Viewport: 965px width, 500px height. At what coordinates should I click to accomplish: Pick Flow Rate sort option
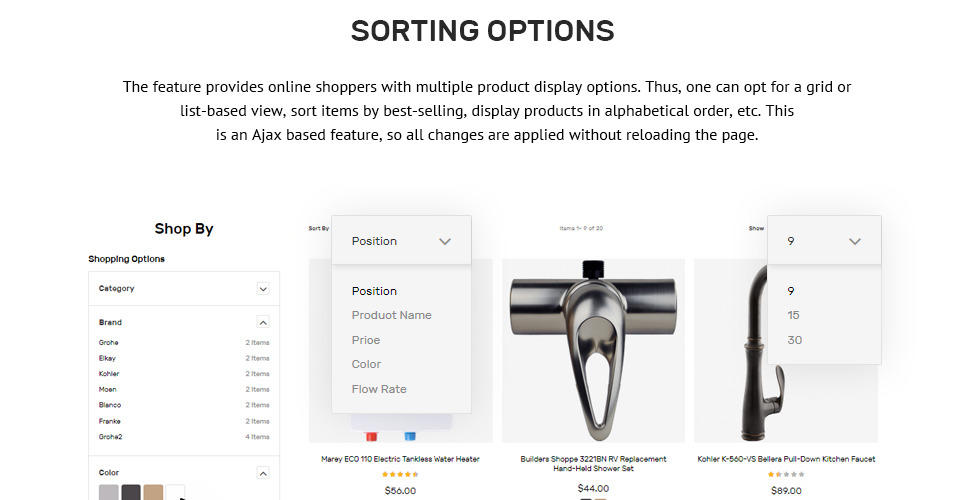point(379,389)
